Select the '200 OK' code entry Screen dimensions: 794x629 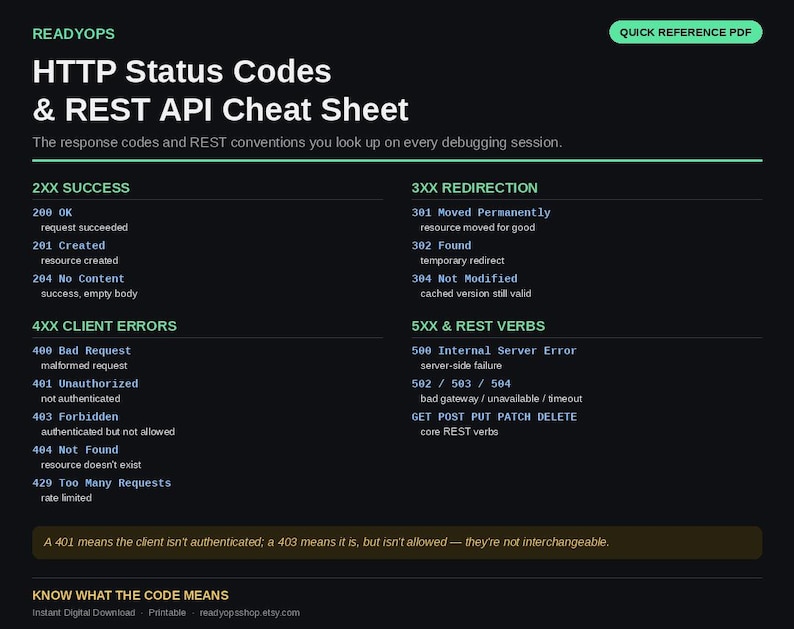tap(52, 213)
